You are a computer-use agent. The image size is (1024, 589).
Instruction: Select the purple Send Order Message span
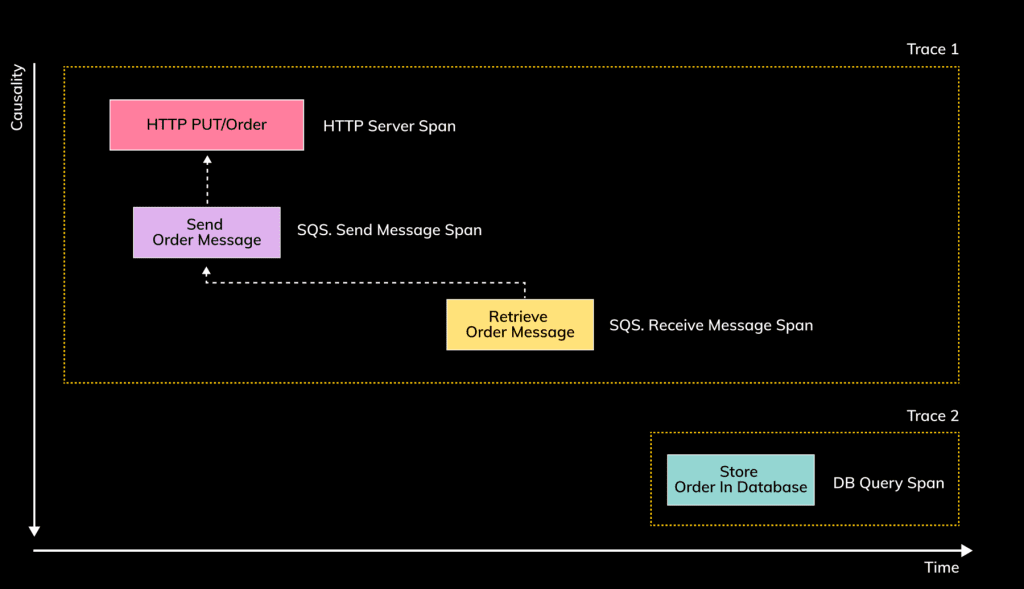pos(206,232)
